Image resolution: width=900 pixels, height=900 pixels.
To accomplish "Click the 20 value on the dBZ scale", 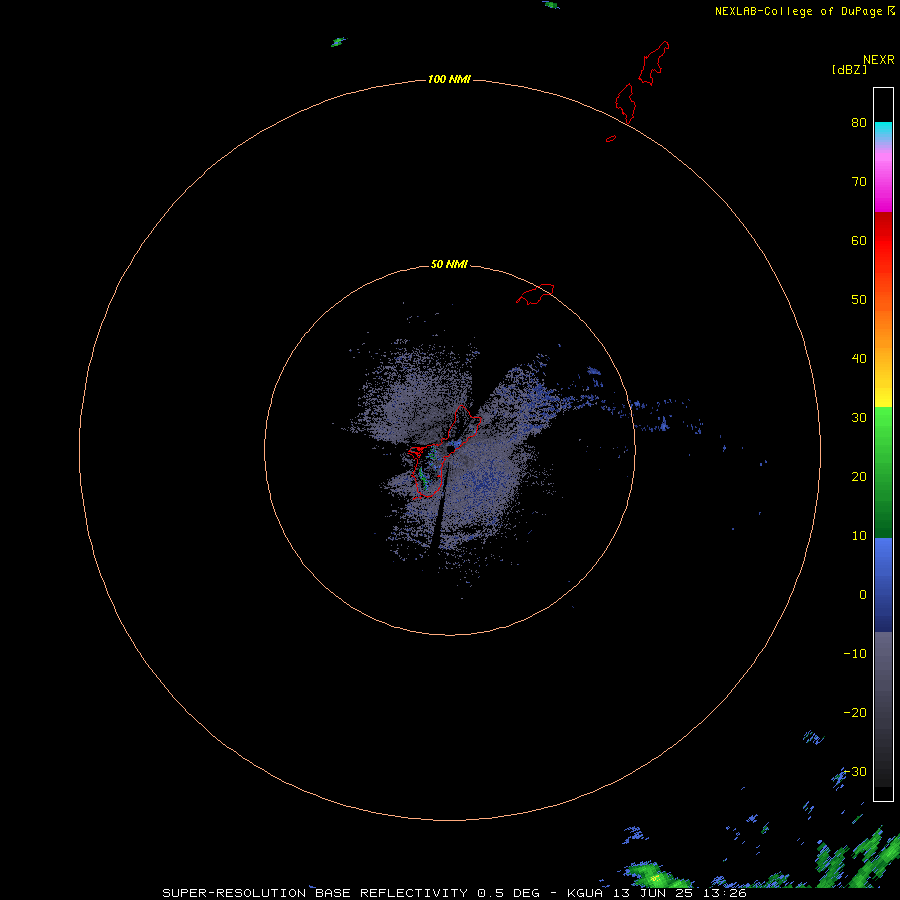I will point(859,476).
